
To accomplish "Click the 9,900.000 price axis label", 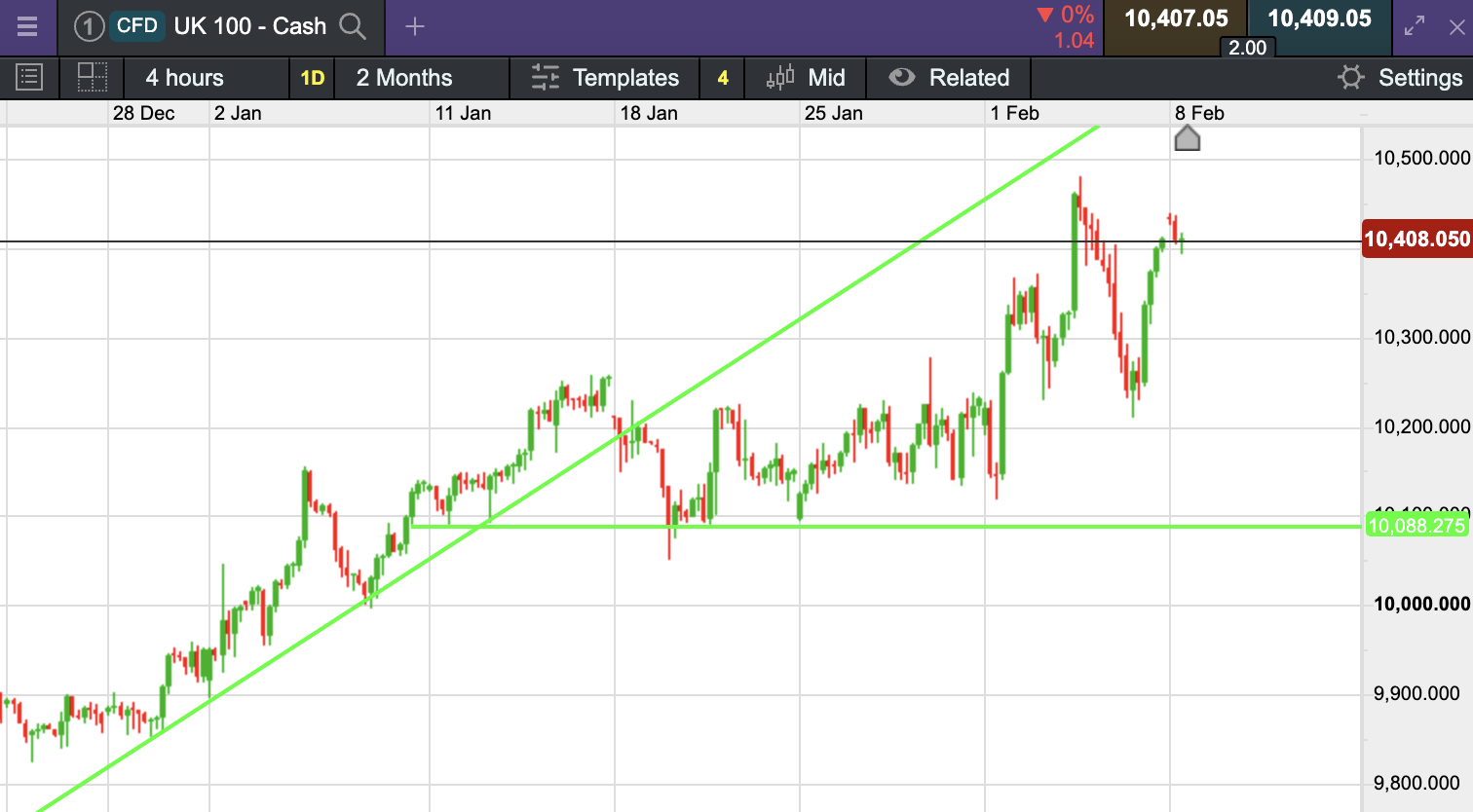I will tap(1416, 693).
